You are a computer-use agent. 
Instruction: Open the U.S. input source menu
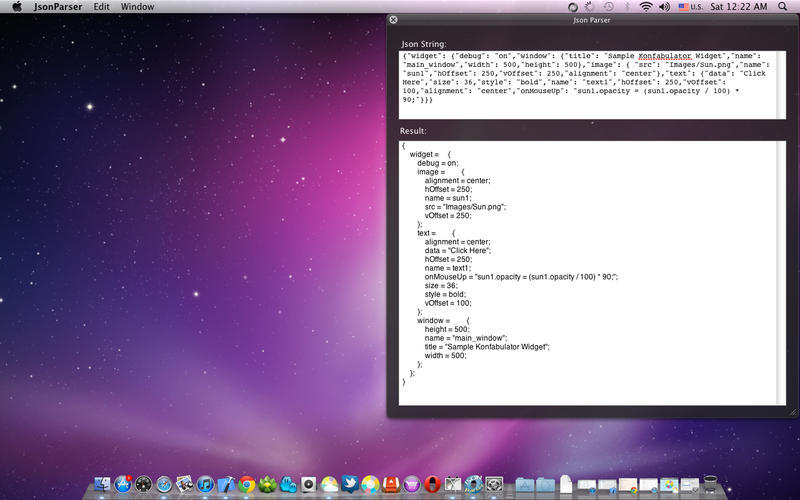click(690, 7)
